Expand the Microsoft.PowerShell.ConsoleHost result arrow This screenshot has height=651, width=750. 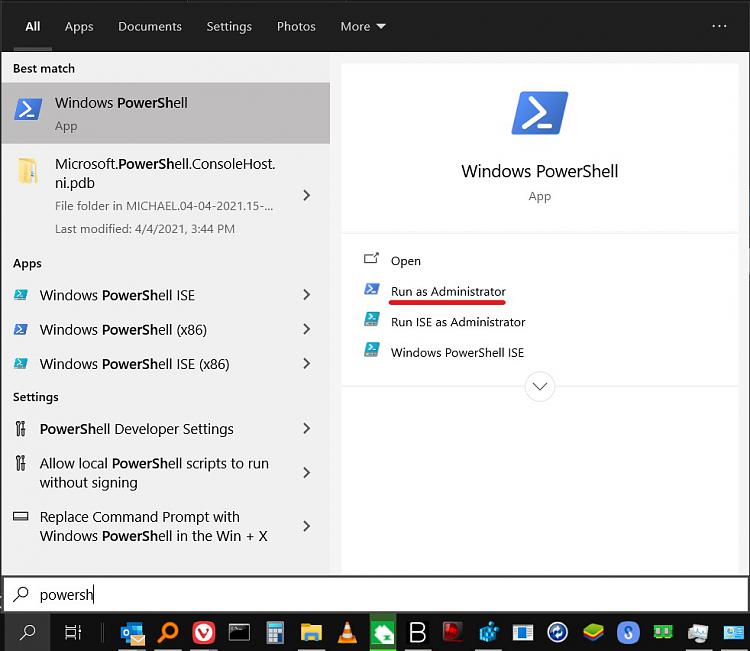click(x=307, y=195)
